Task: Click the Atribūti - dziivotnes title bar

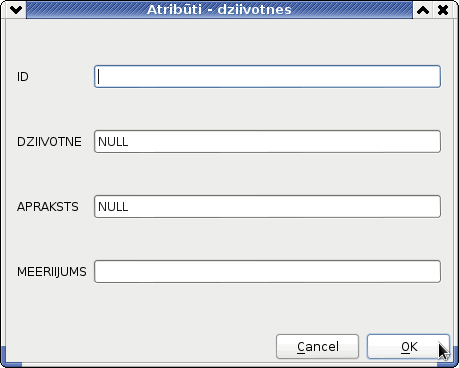Action: [x=219, y=10]
